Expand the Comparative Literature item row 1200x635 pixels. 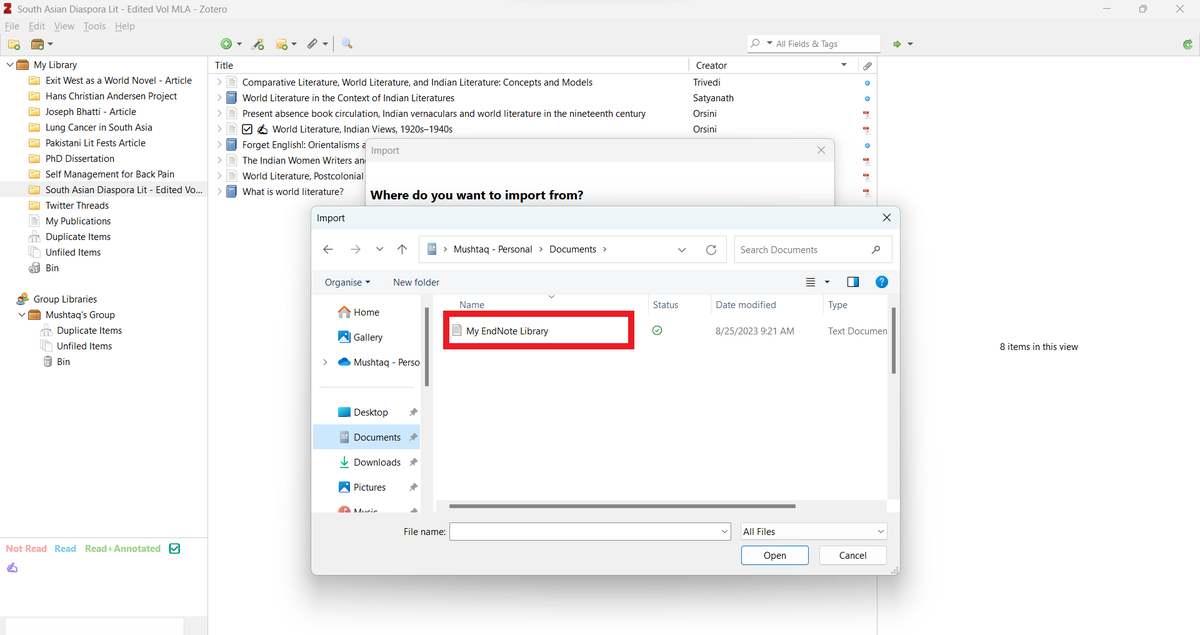(x=220, y=82)
